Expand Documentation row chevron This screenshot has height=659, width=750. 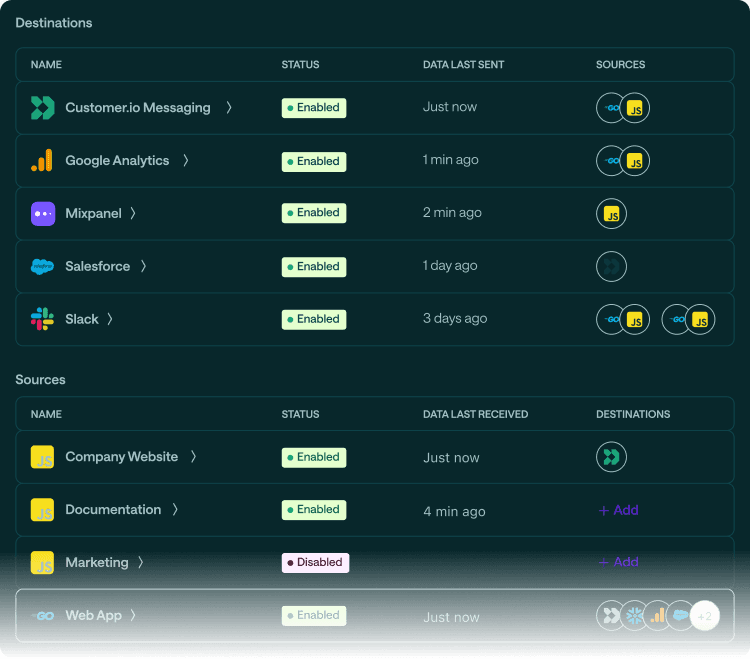click(x=175, y=510)
